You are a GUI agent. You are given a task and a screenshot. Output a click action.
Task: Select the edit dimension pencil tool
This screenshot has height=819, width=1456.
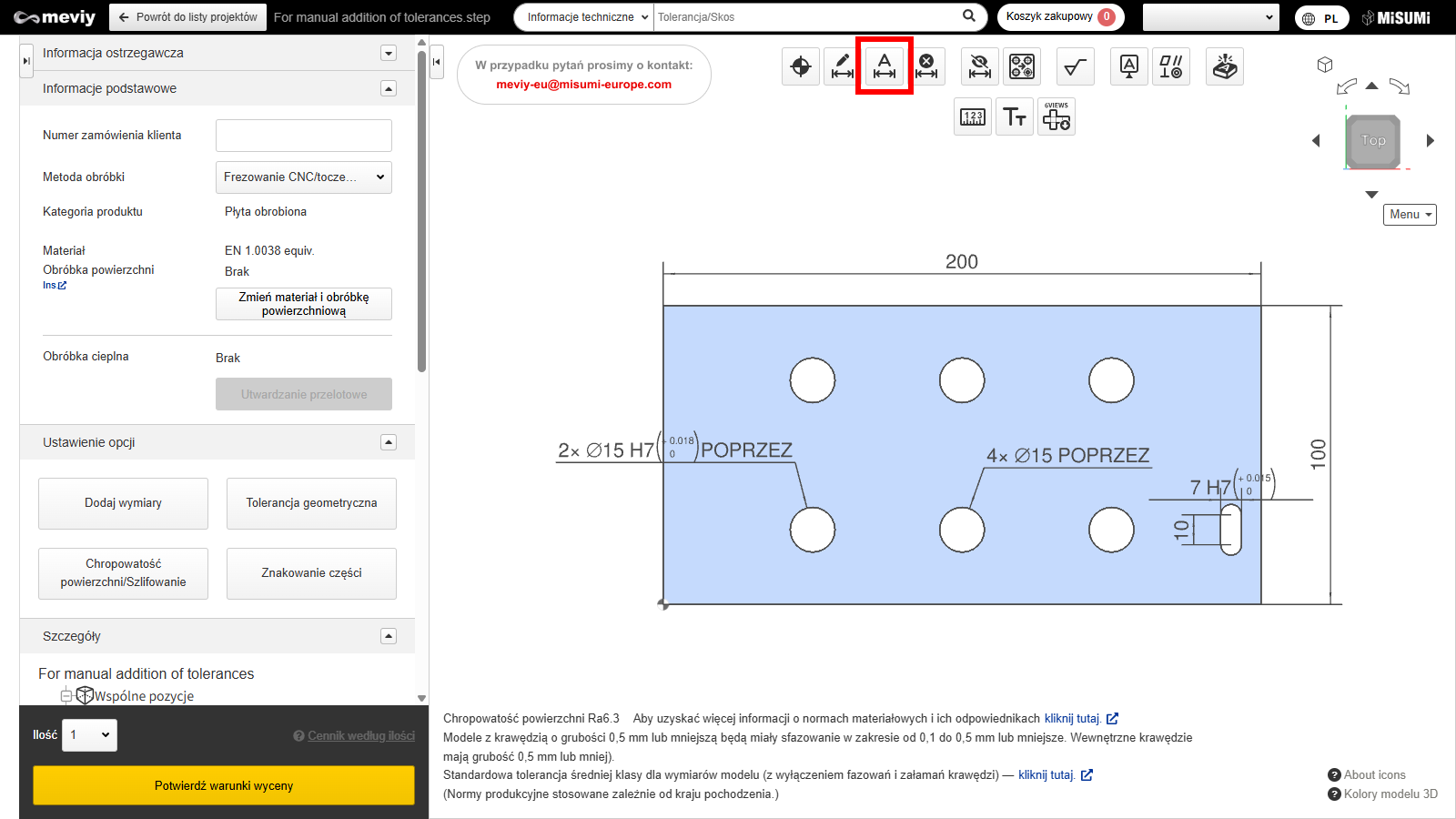click(x=843, y=66)
